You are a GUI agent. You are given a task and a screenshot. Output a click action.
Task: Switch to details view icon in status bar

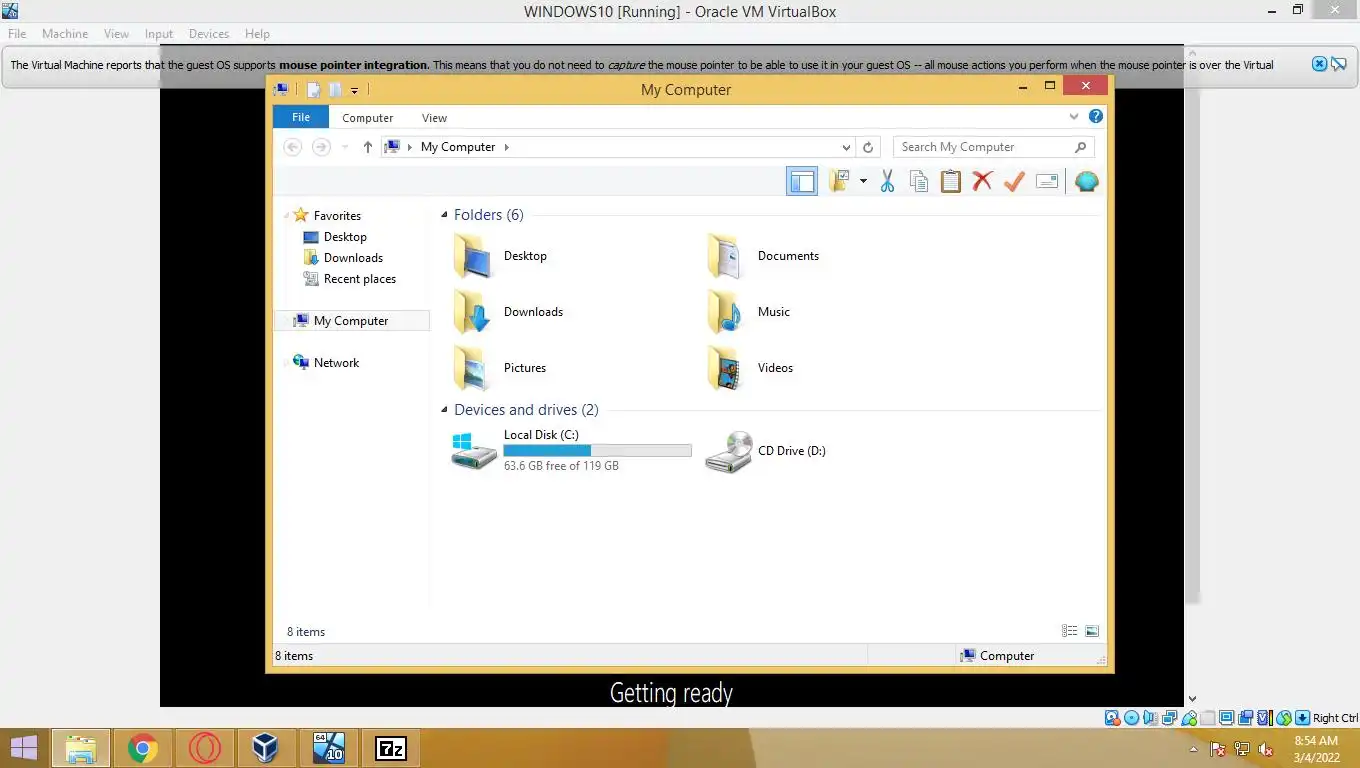(x=1070, y=631)
